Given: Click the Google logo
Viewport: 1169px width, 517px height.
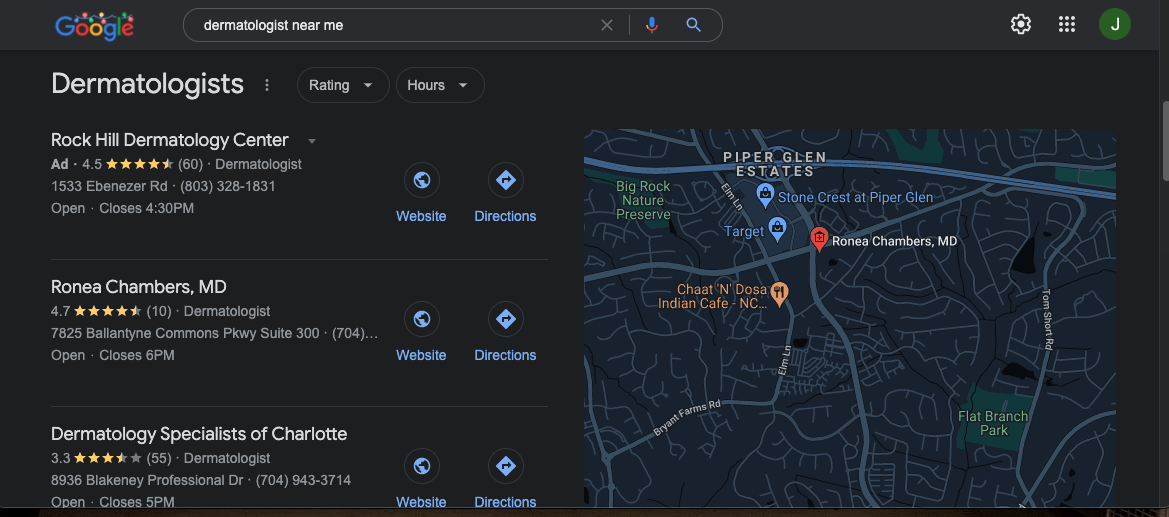Looking at the screenshot, I should [94, 25].
